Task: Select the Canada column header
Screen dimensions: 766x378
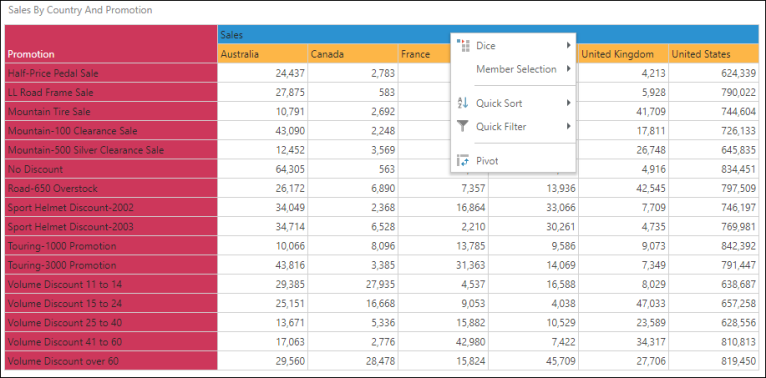Action: click(x=353, y=54)
